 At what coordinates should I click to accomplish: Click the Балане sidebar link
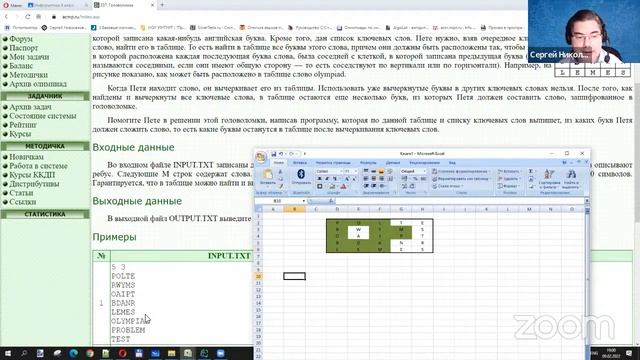click(21, 66)
